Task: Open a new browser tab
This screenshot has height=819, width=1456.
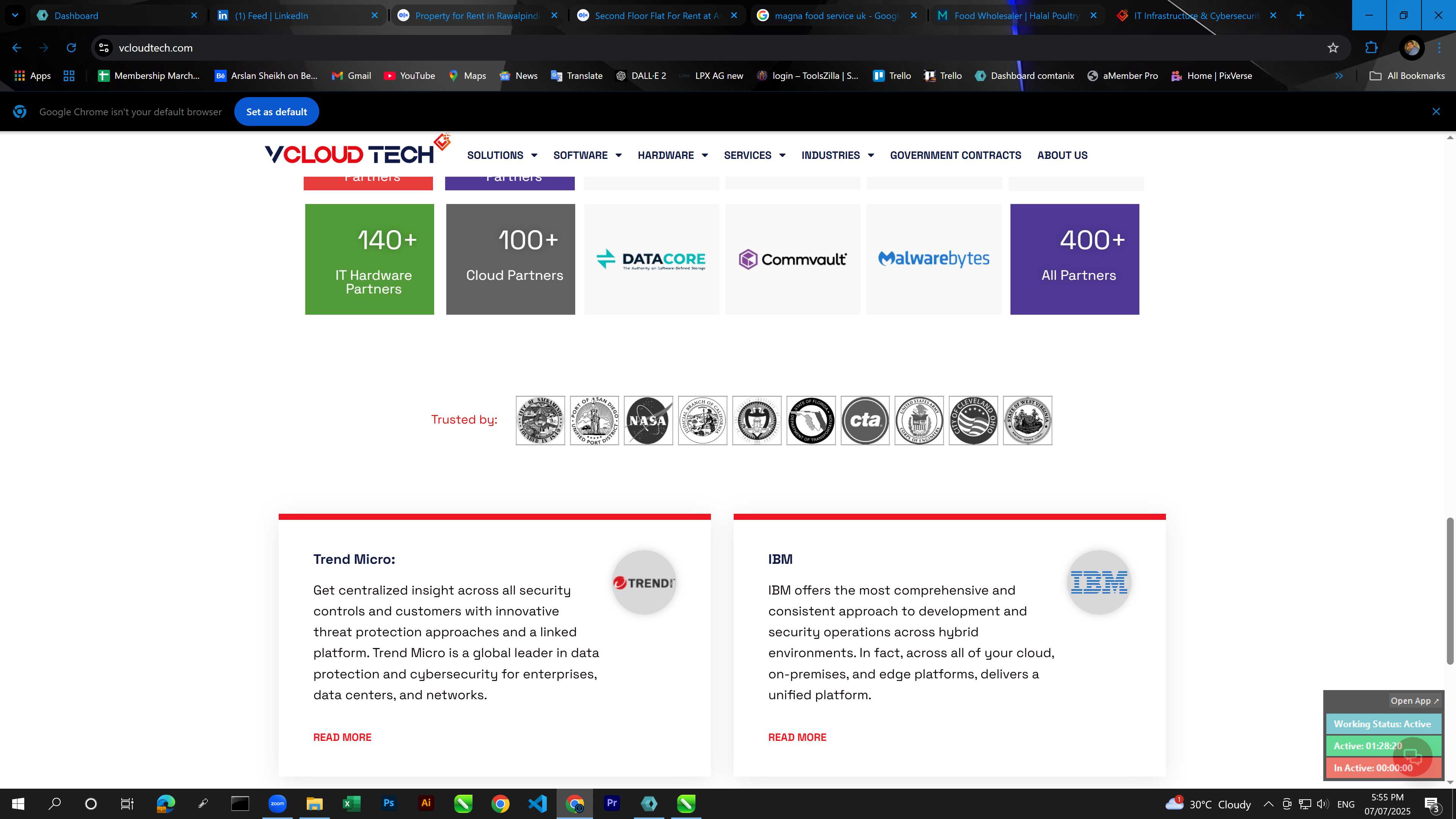Action: pyautogui.click(x=1301, y=15)
